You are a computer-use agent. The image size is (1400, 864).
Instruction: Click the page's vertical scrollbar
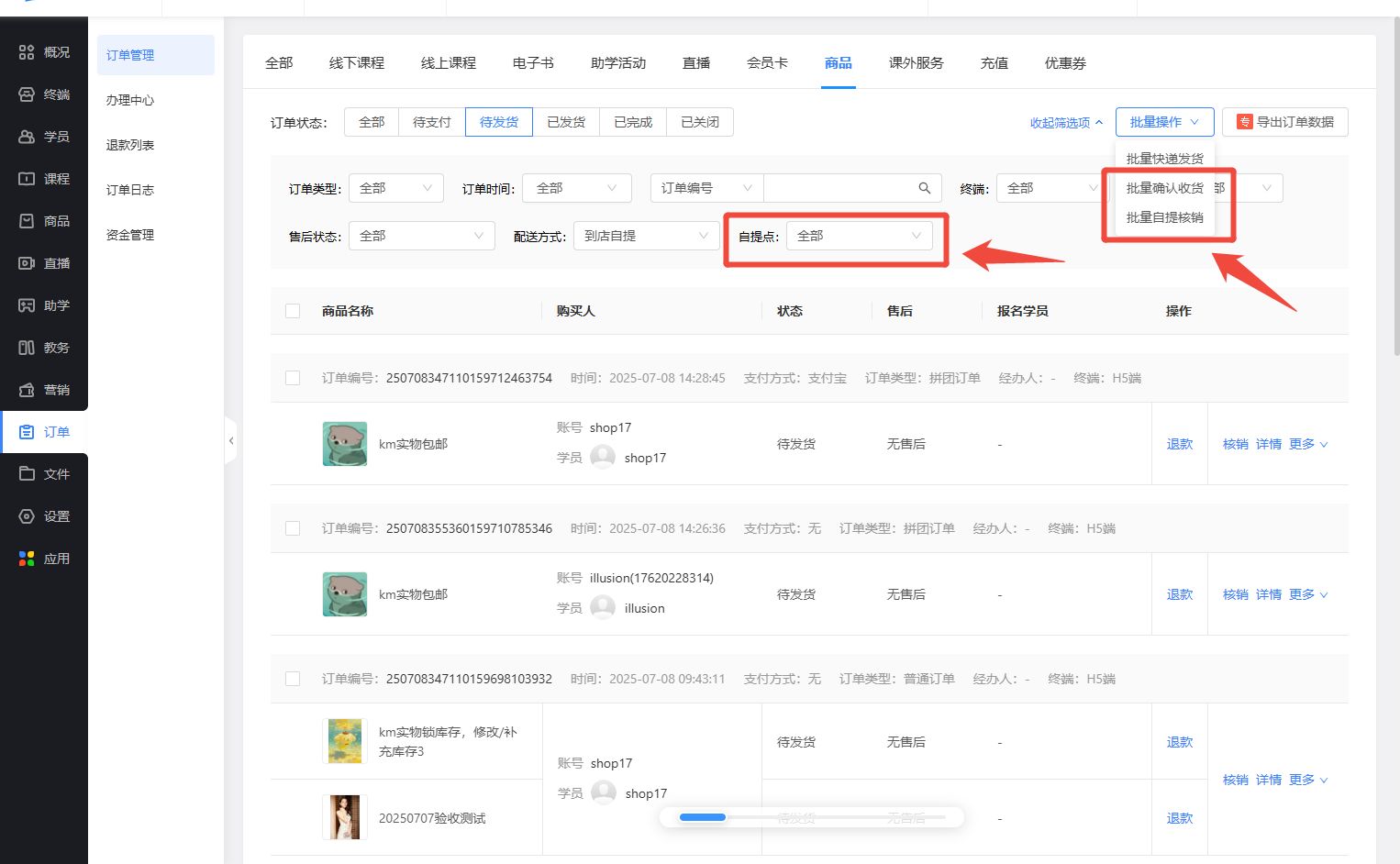1395,183
